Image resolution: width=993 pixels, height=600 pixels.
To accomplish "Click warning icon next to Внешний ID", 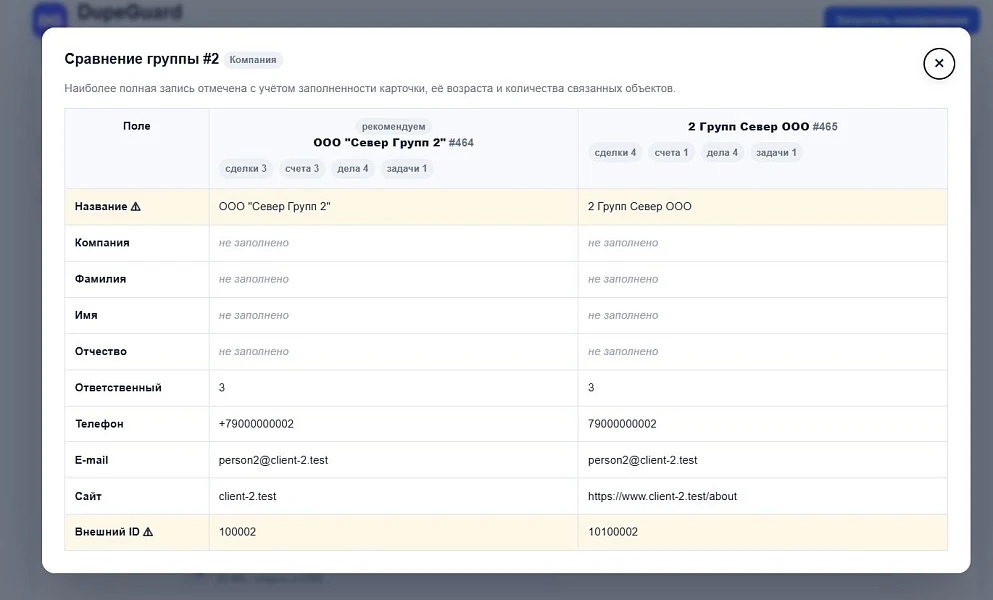I will coord(148,532).
